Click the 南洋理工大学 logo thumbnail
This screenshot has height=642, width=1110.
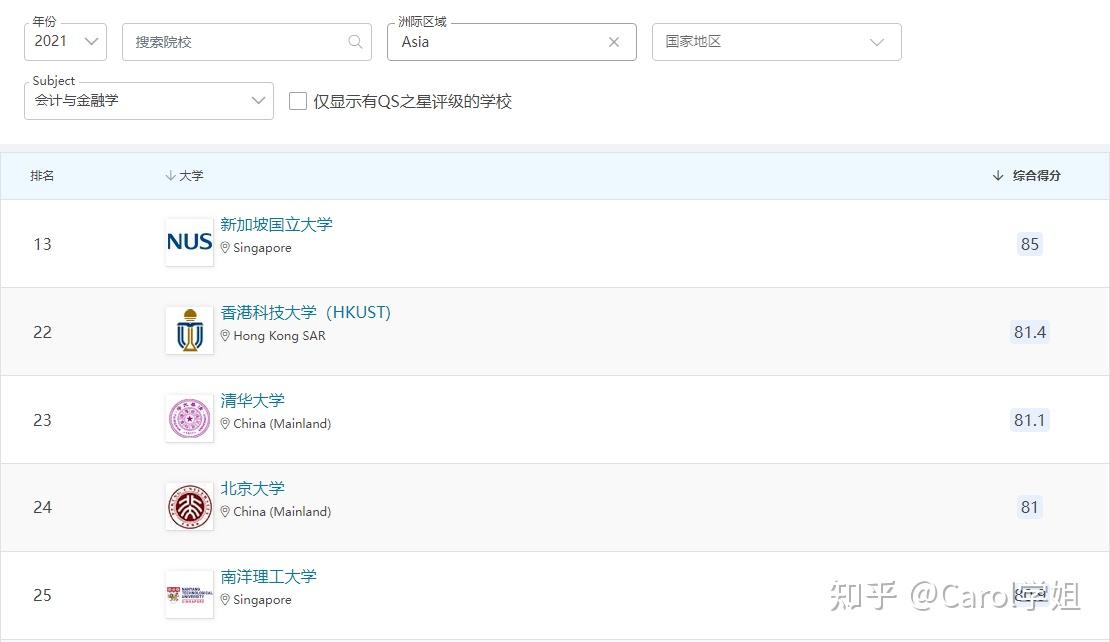(189, 594)
